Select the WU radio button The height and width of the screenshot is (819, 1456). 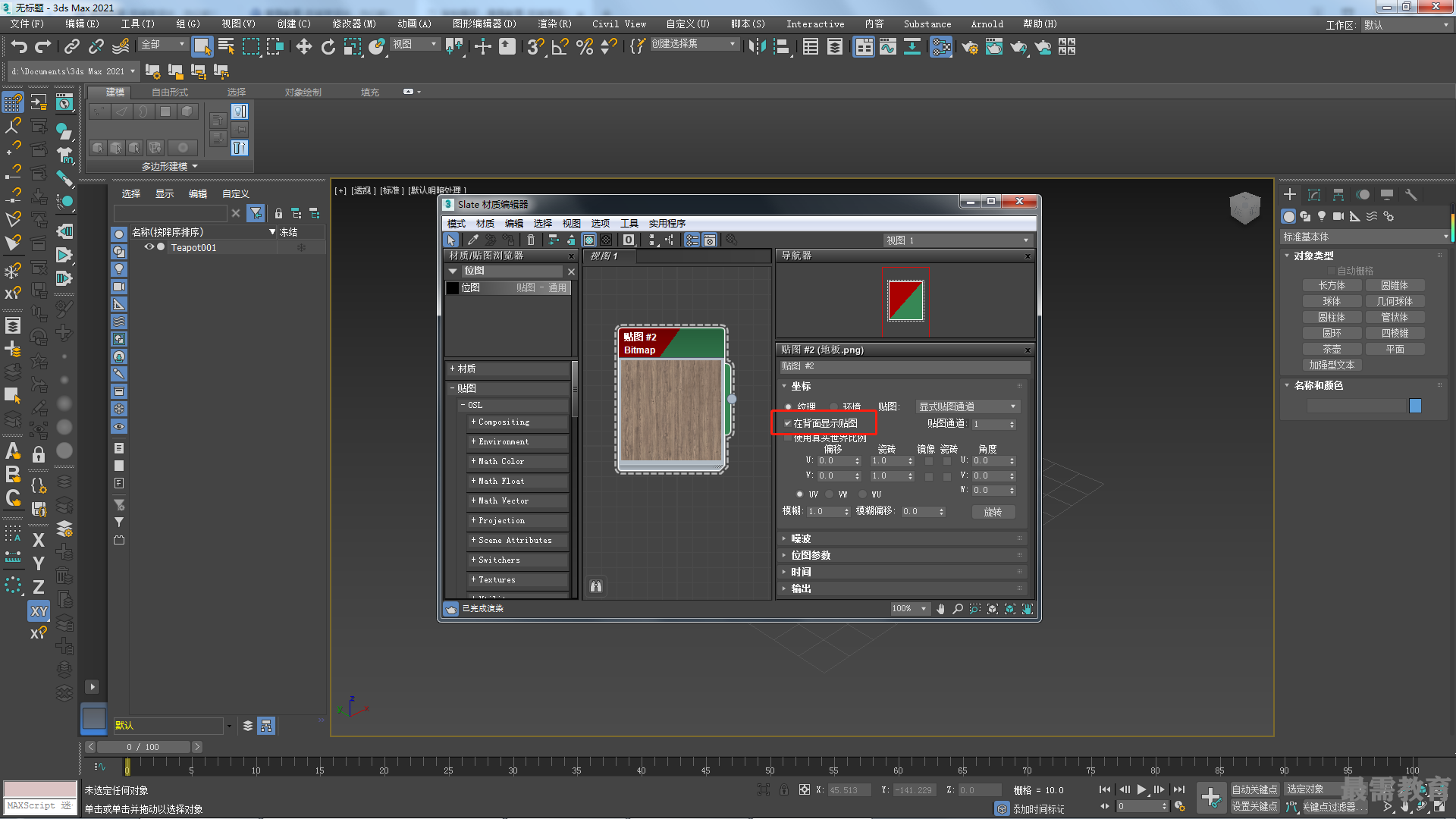(x=863, y=494)
